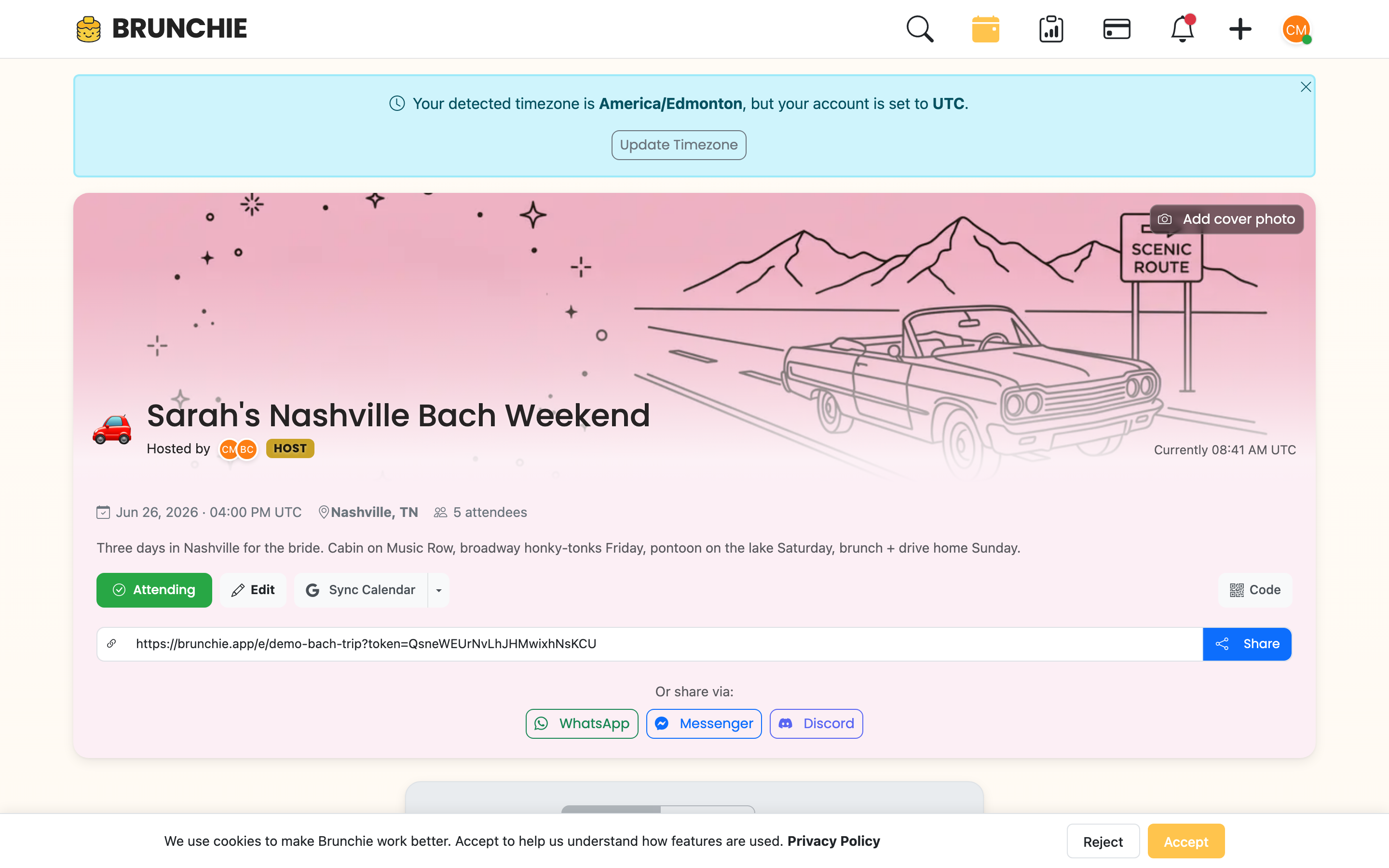
Task: Go to Brunchie home via logo
Action: click(162, 29)
